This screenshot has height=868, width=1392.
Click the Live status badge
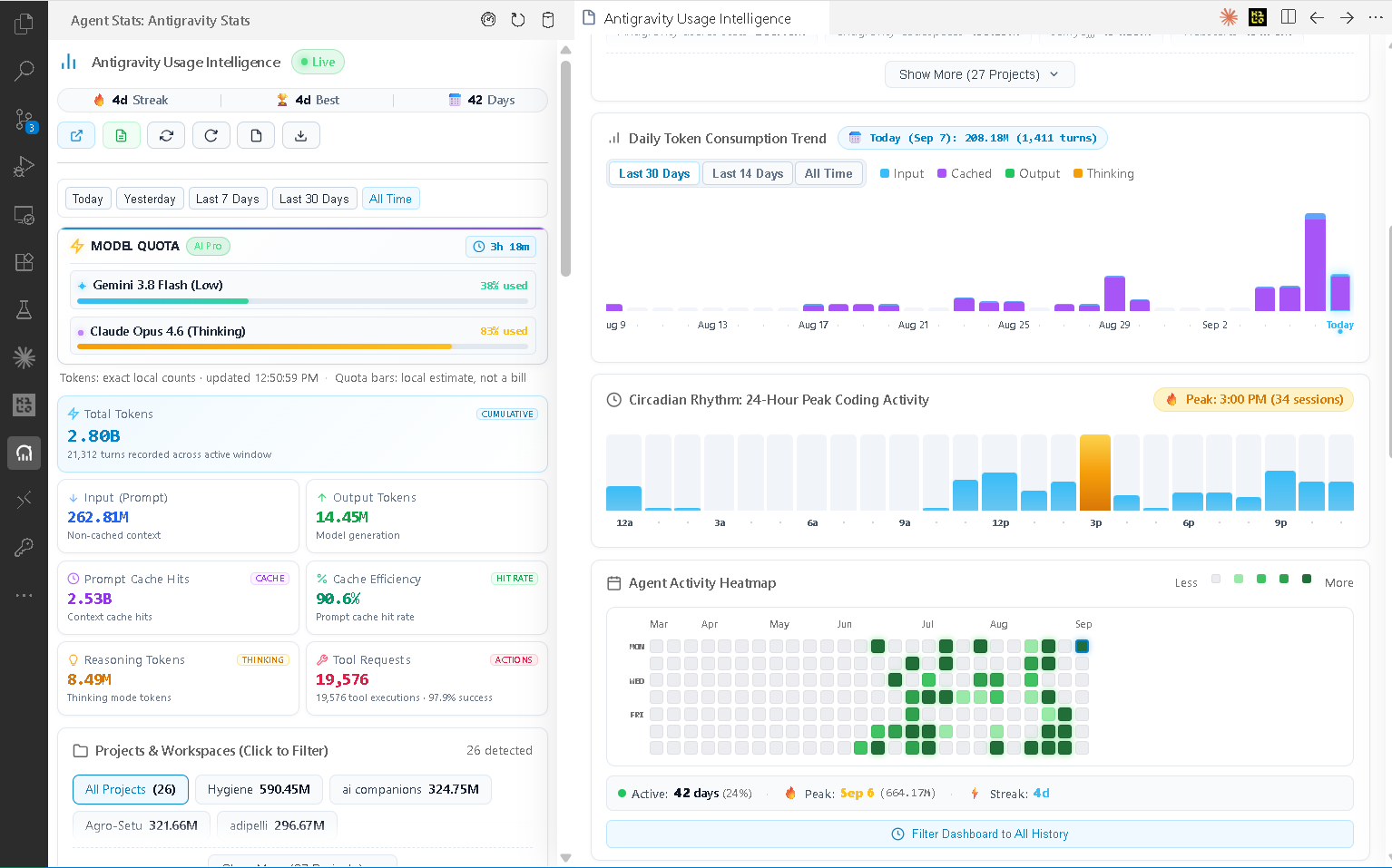[318, 62]
